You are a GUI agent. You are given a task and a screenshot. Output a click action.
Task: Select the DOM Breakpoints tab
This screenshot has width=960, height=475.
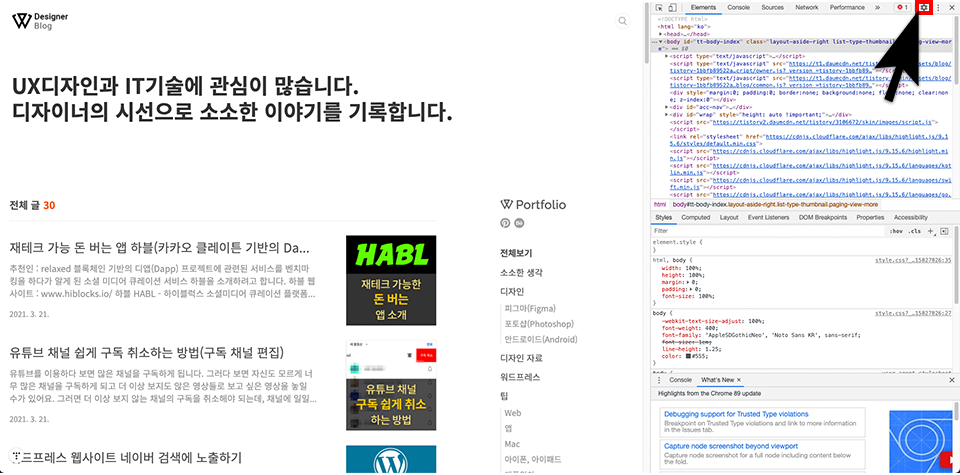coord(823,218)
